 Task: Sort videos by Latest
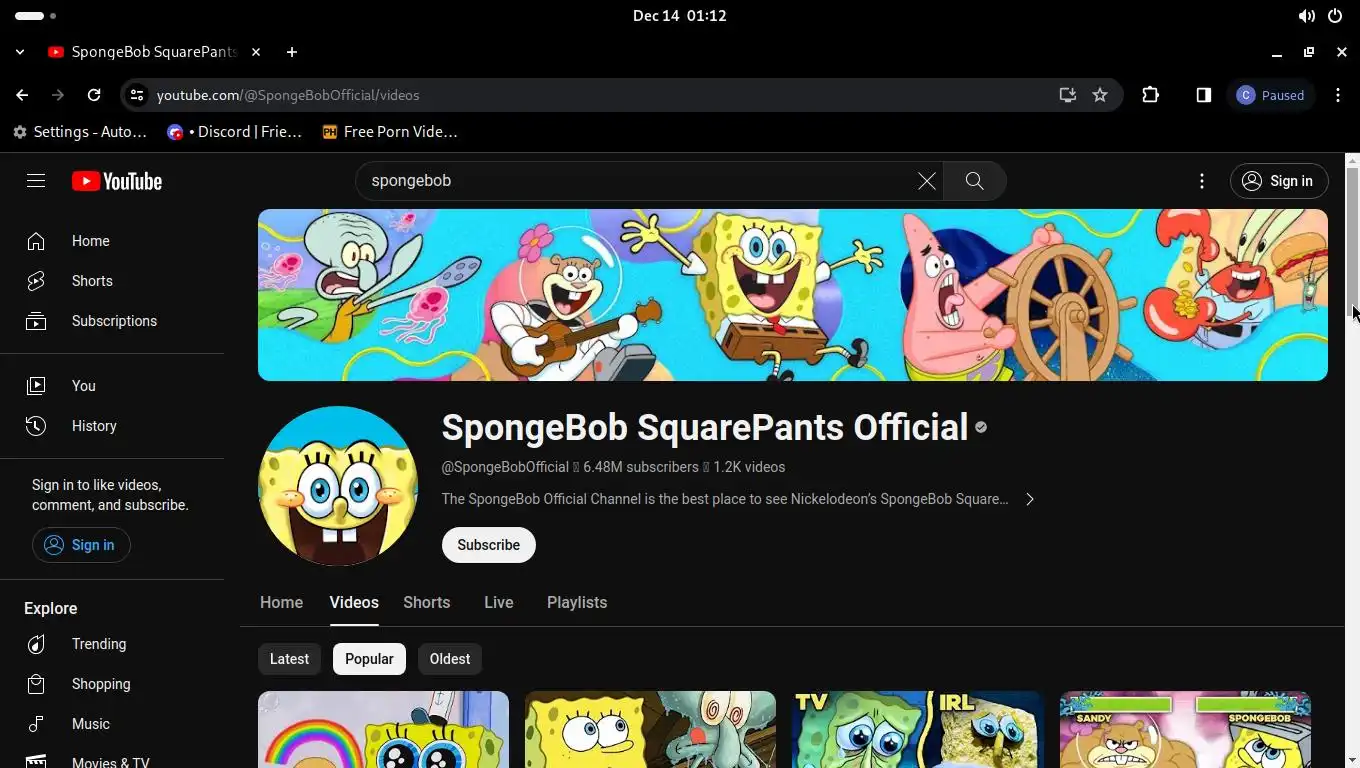289,659
